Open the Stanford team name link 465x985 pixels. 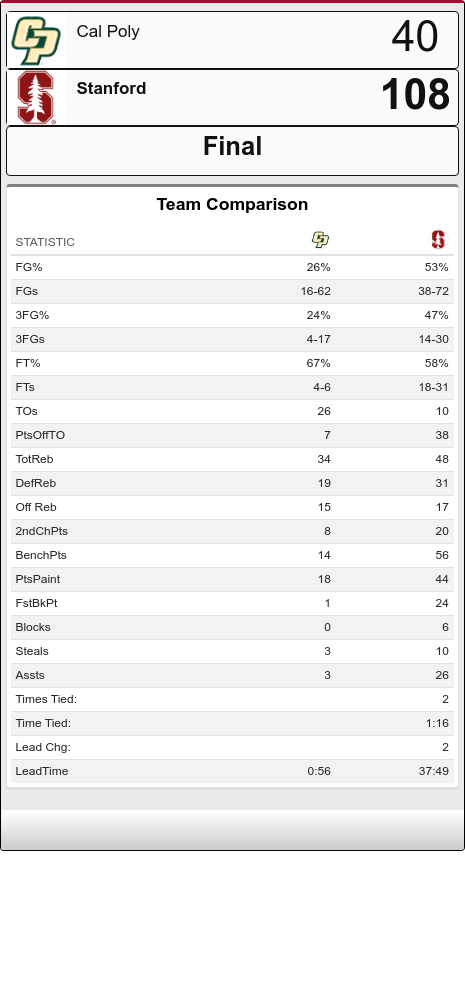(x=111, y=89)
